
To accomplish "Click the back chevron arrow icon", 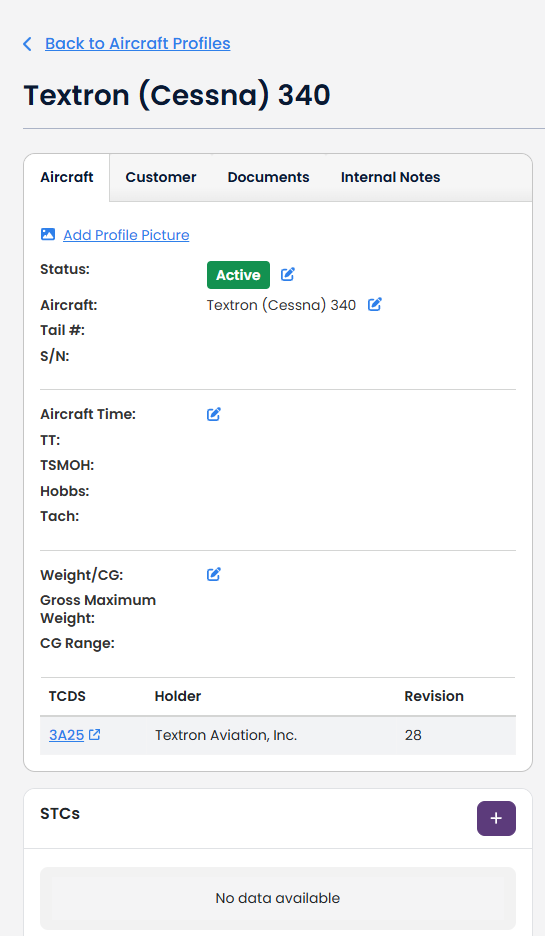I will (27, 44).
